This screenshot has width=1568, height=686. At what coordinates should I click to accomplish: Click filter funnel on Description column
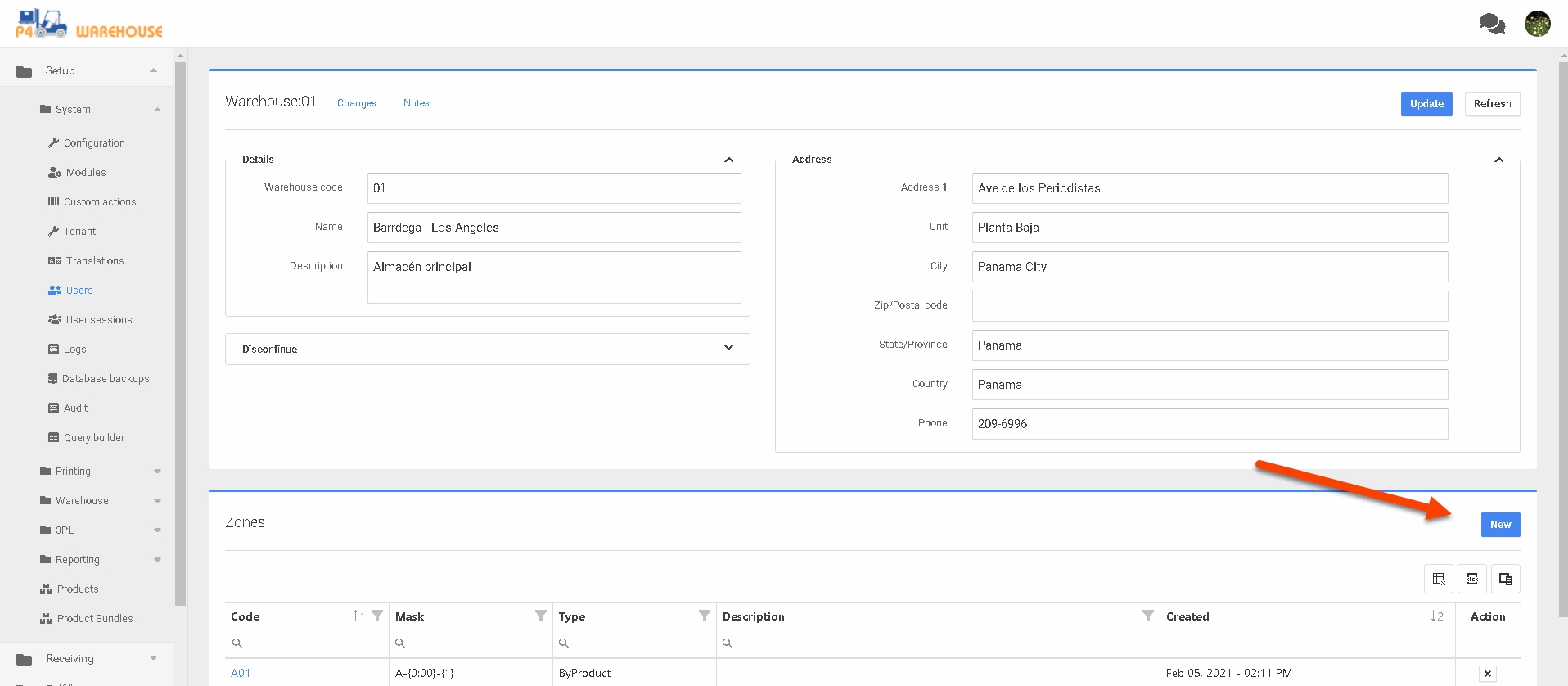click(x=1147, y=616)
